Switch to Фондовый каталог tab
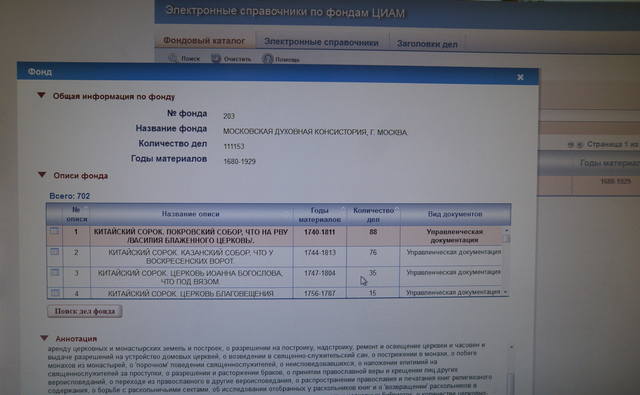Image resolution: width=640 pixels, height=395 pixels. coord(204,40)
